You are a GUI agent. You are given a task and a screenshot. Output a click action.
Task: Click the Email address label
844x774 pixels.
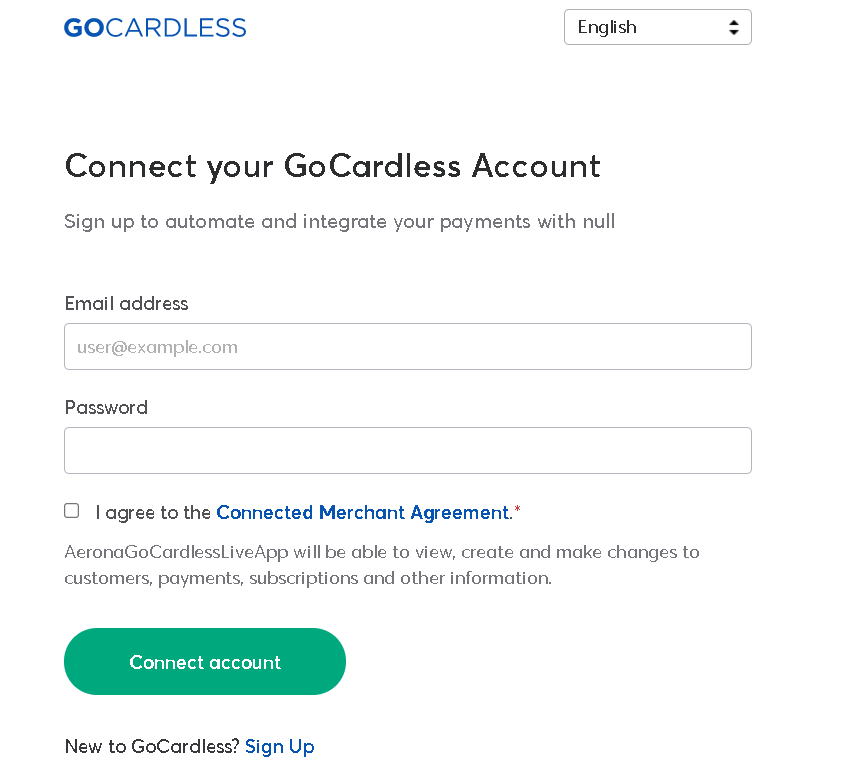126,304
